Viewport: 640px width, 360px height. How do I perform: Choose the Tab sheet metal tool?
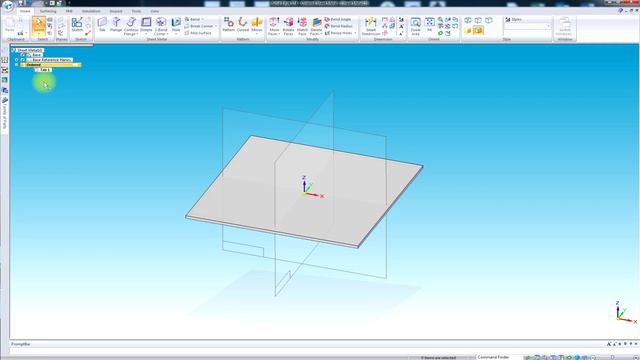pos(102,24)
